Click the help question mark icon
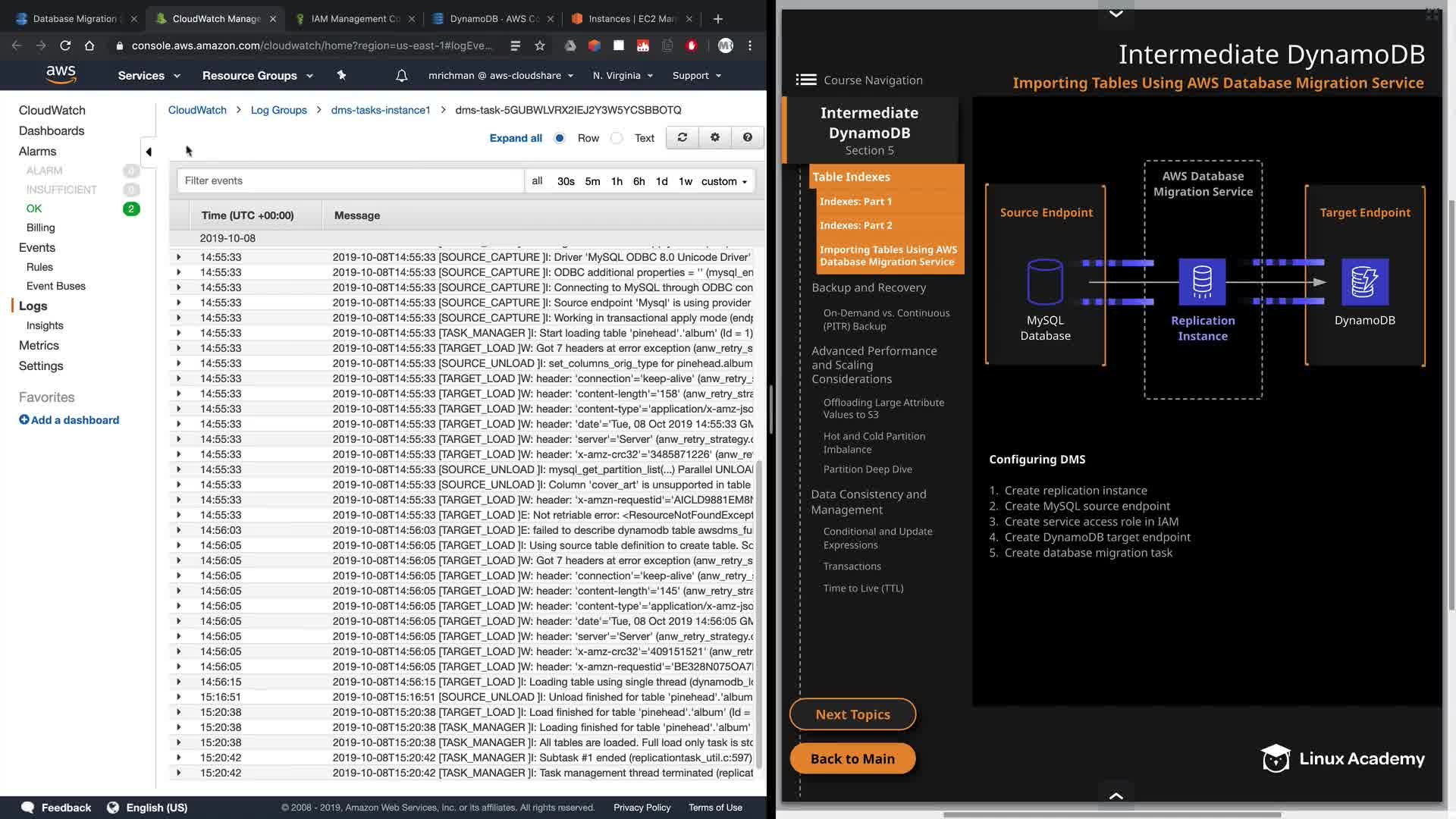Viewport: 1456px width, 819px height. point(747,137)
